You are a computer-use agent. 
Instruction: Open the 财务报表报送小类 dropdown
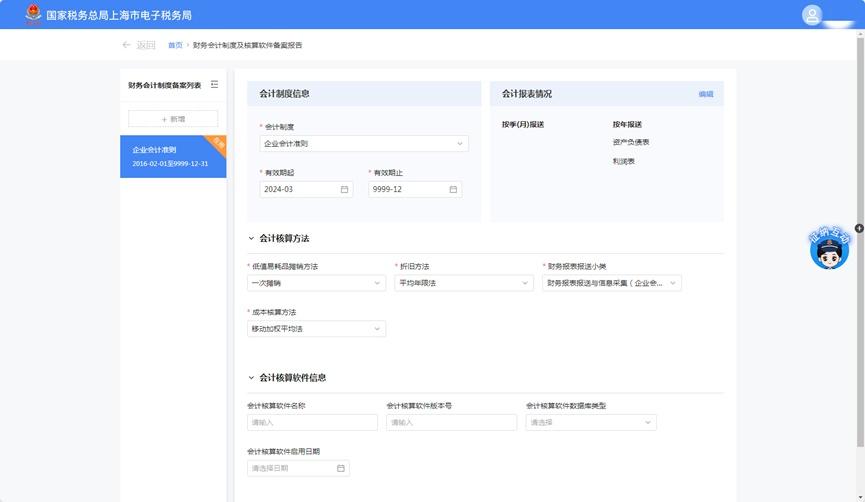tap(612, 283)
